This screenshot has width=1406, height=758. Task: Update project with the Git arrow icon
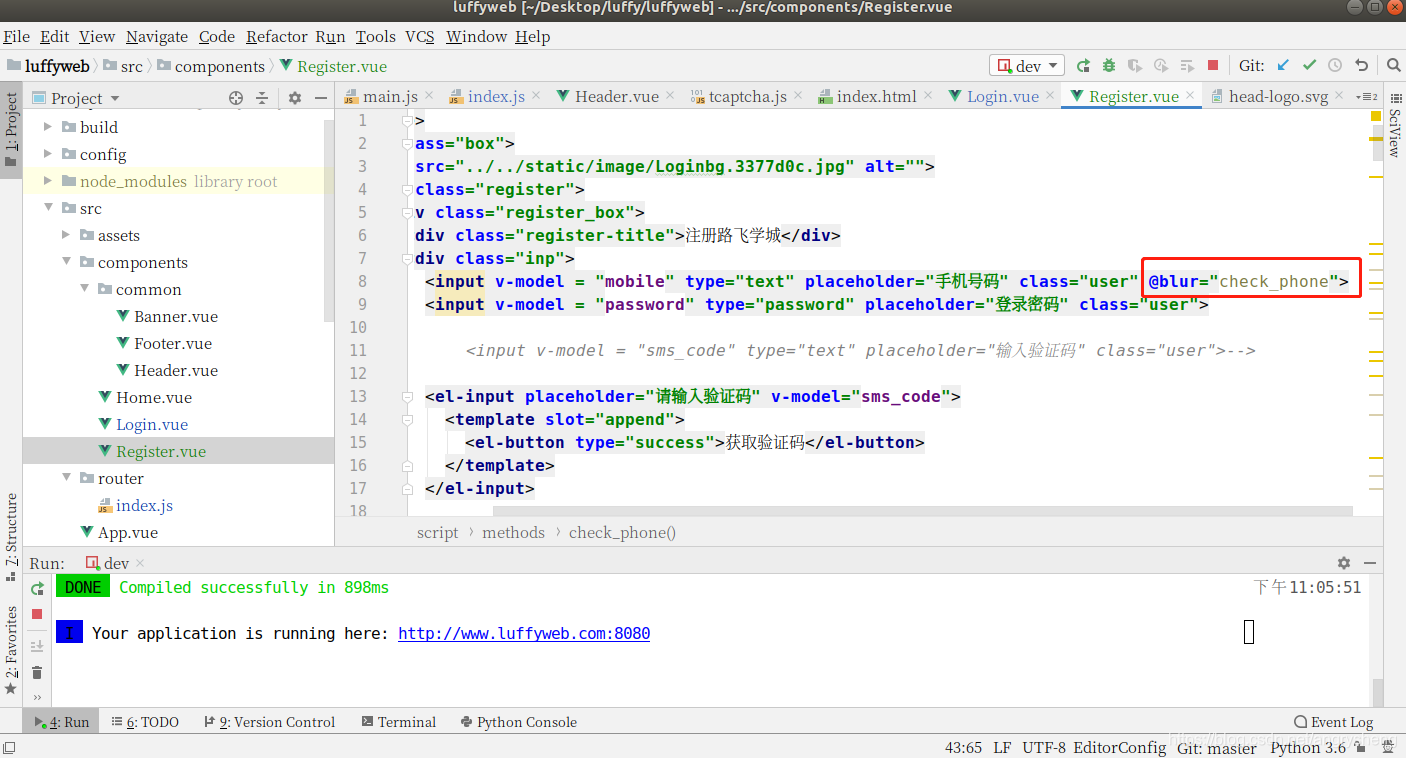[1284, 66]
